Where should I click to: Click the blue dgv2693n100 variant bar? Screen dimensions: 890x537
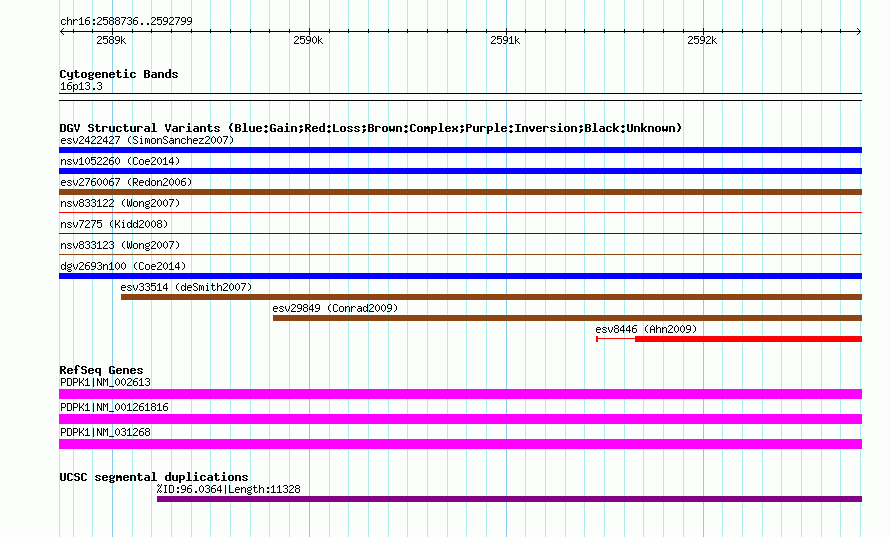tap(460, 276)
